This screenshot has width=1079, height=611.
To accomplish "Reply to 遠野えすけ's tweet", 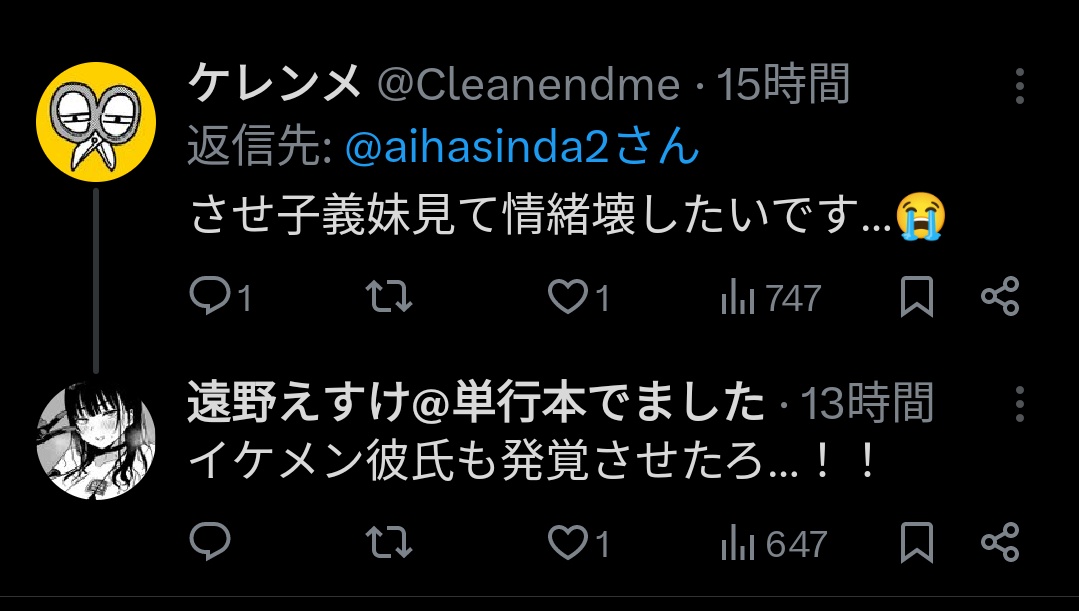I will tap(210, 541).
